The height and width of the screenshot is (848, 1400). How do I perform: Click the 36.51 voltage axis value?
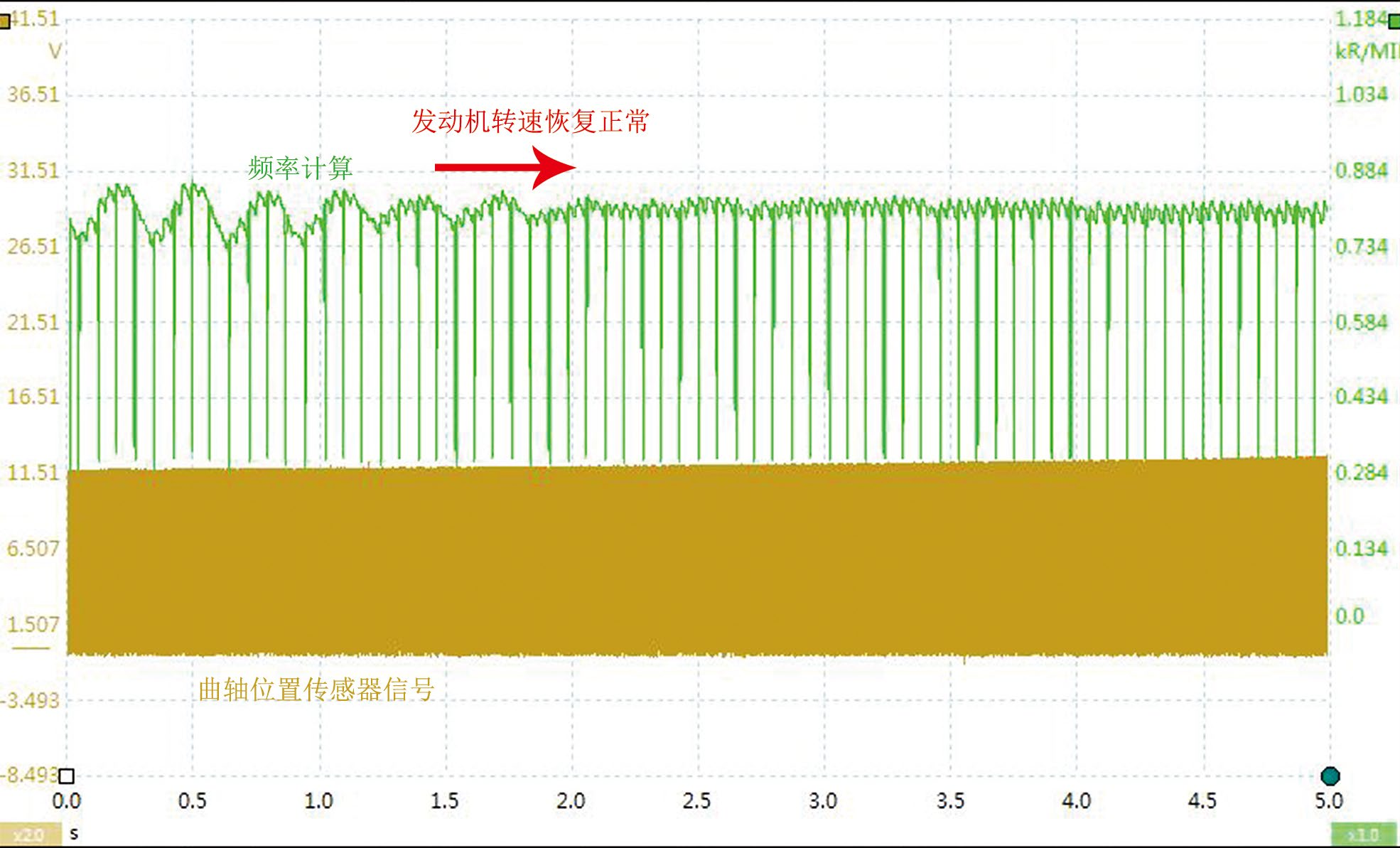(x=33, y=95)
